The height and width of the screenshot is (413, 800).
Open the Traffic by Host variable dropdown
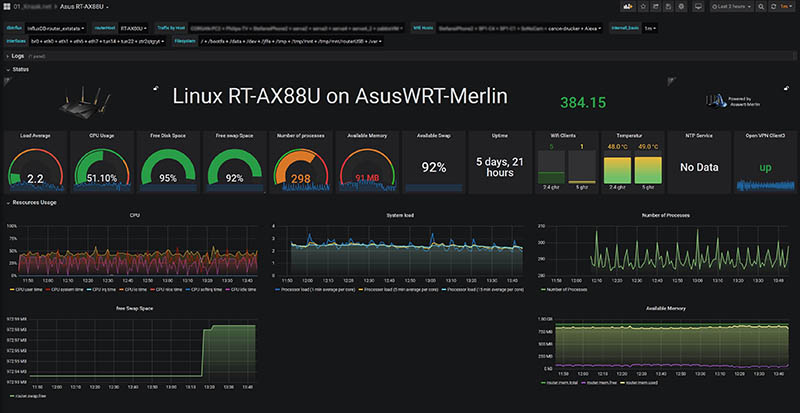[x=297, y=28]
